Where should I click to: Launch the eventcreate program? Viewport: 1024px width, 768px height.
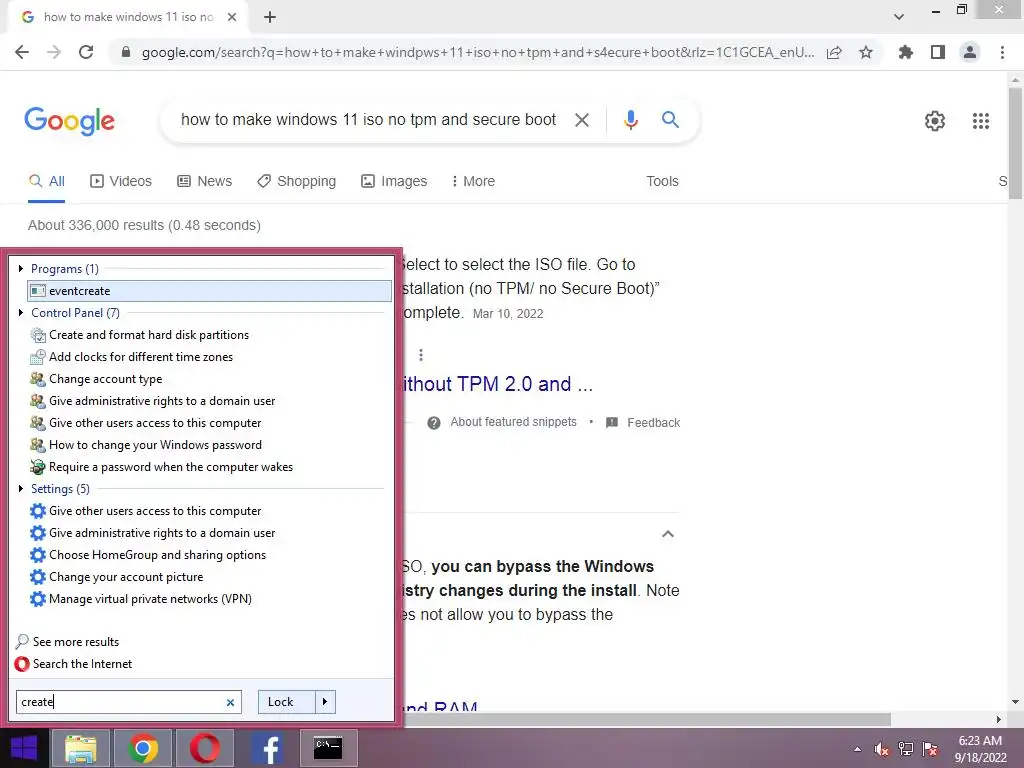(209, 291)
